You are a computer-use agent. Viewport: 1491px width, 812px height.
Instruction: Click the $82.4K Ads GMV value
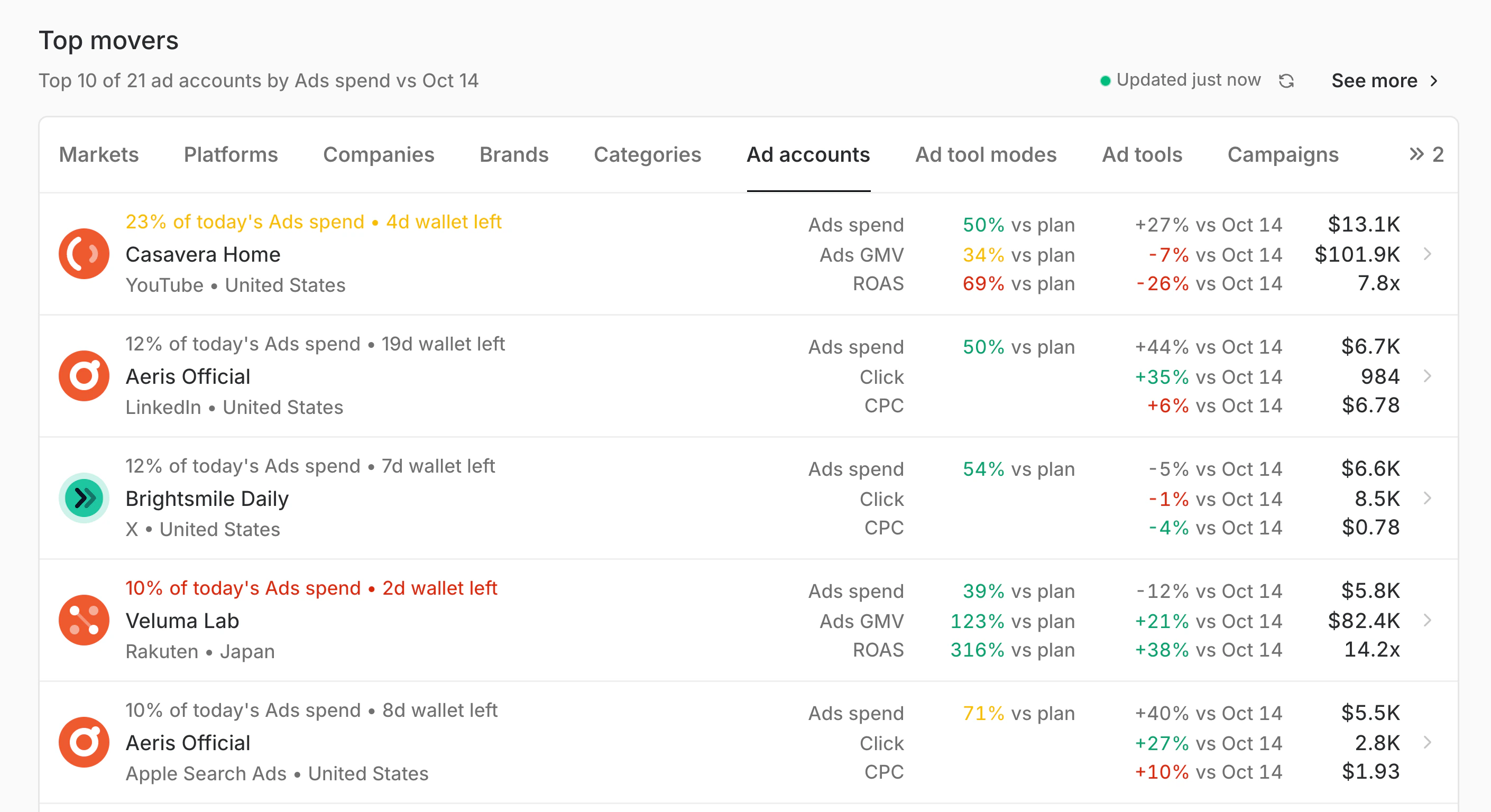pyautogui.click(x=1364, y=621)
